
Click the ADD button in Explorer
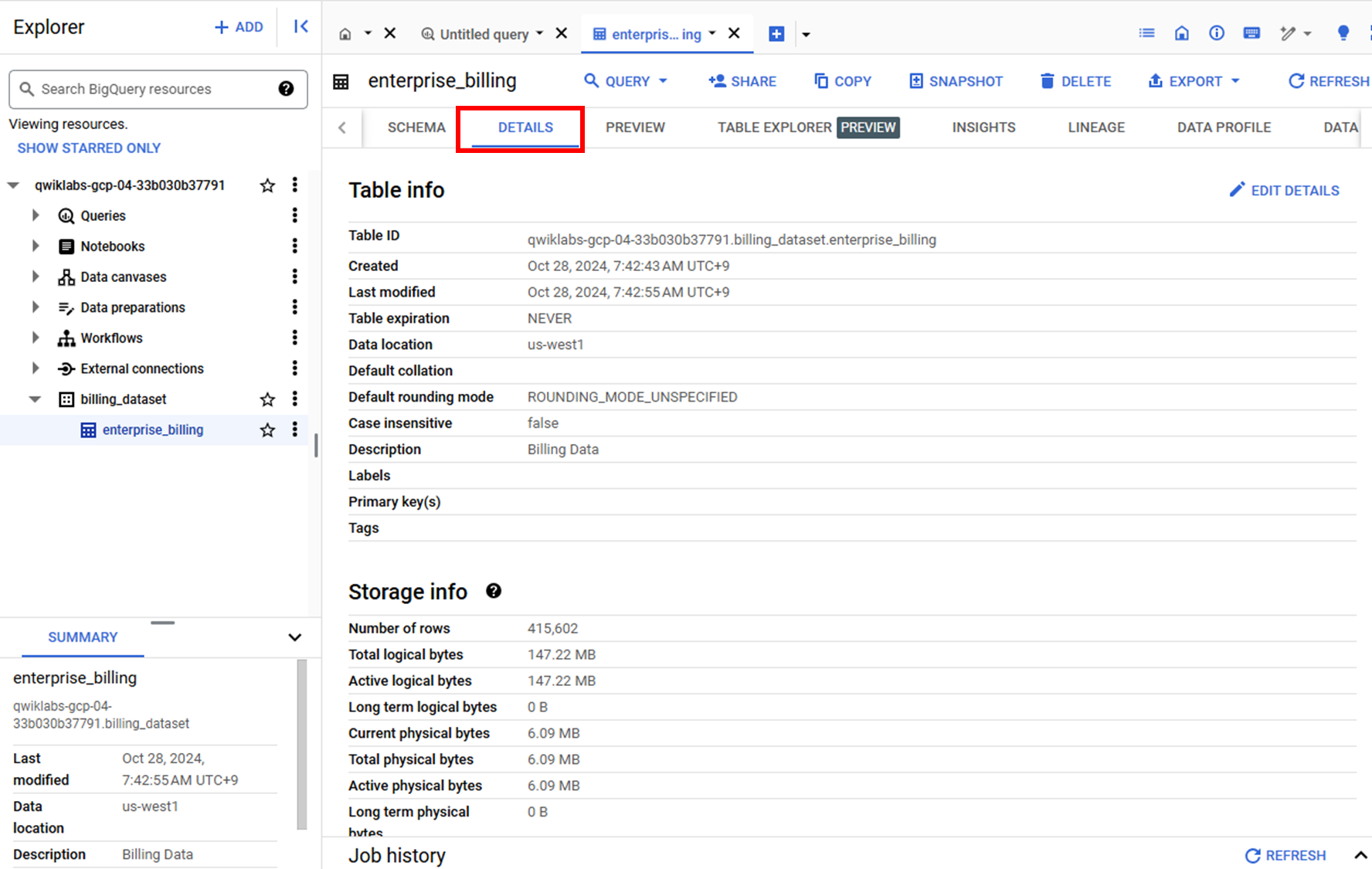click(239, 27)
